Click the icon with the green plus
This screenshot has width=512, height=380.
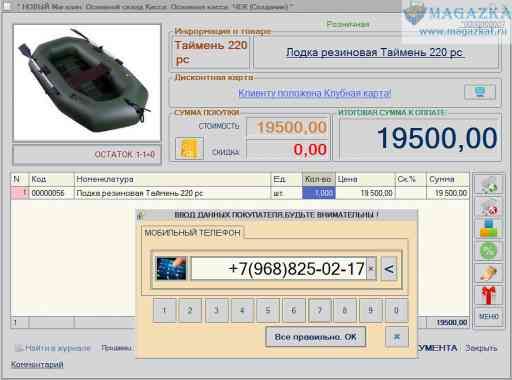click(x=489, y=185)
